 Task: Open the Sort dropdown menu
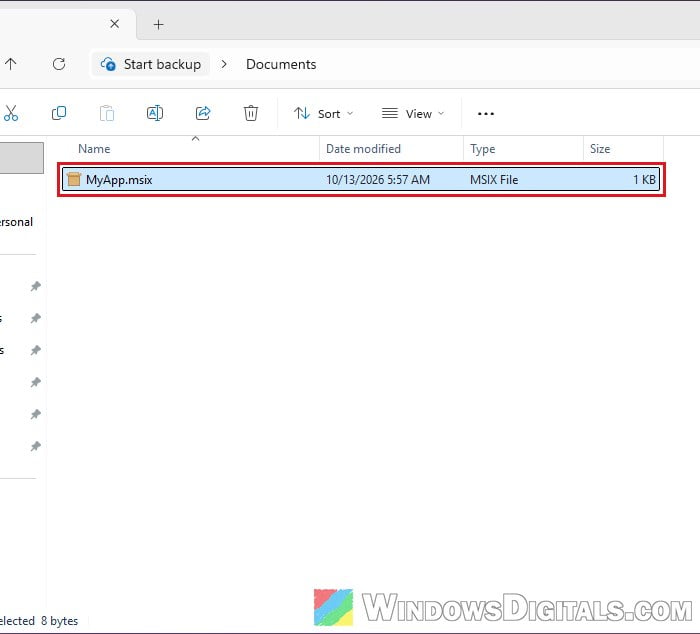(x=324, y=114)
